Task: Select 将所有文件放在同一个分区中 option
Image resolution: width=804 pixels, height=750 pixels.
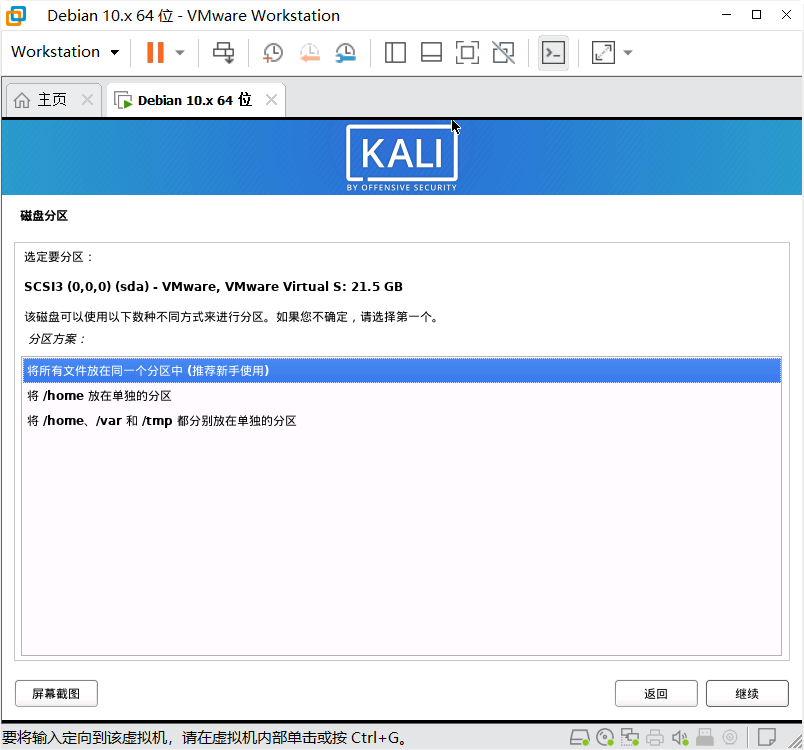Action: [x=401, y=371]
